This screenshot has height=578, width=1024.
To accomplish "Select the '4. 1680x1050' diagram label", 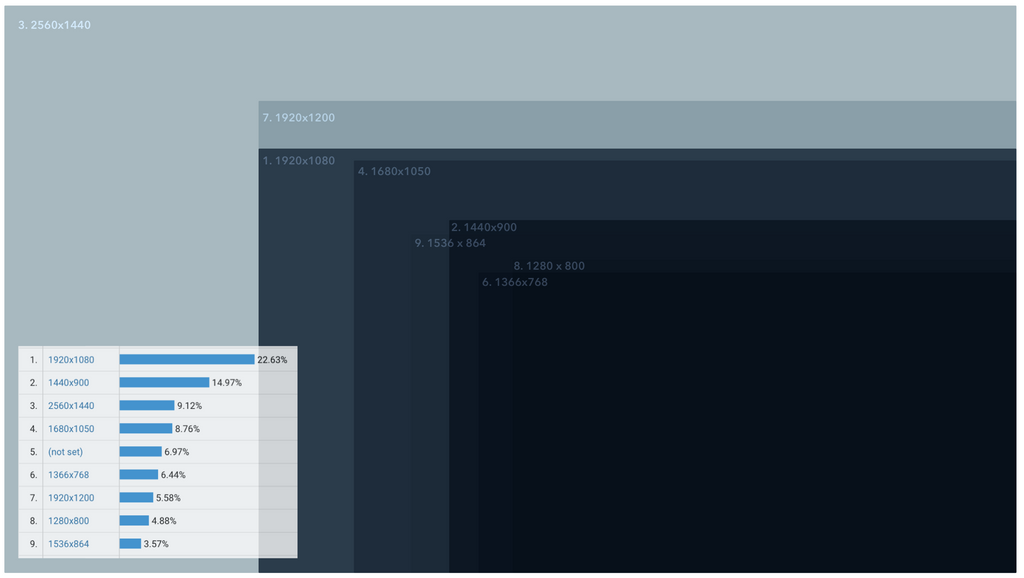I will (394, 172).
